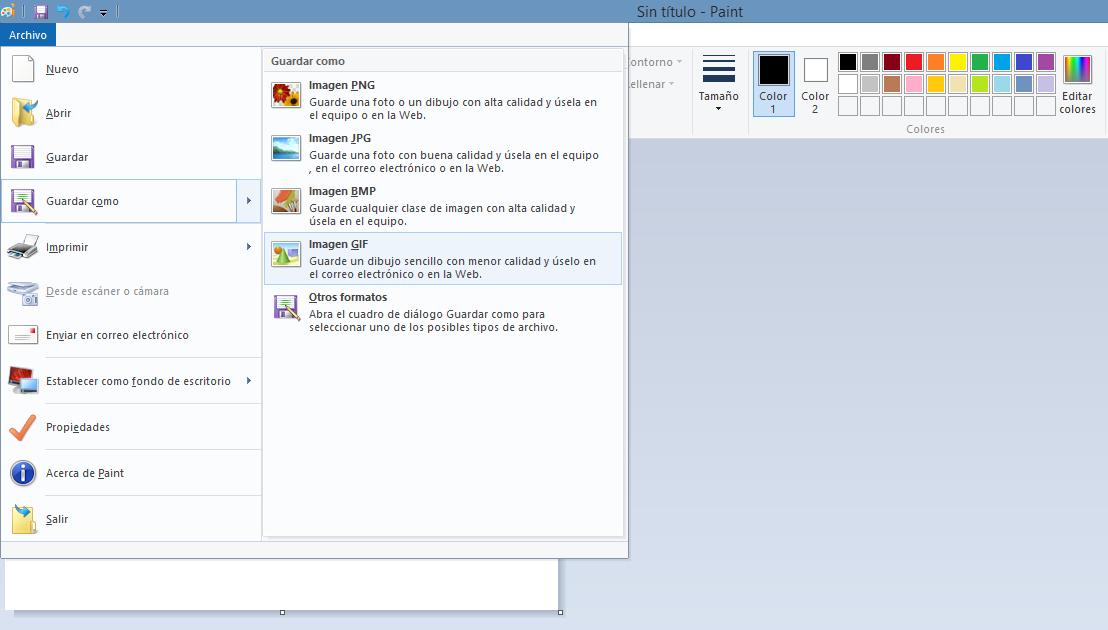Click the Abrir folder icon
The width and height of the screenshot is (1108, 630).
tap(23, 113)
